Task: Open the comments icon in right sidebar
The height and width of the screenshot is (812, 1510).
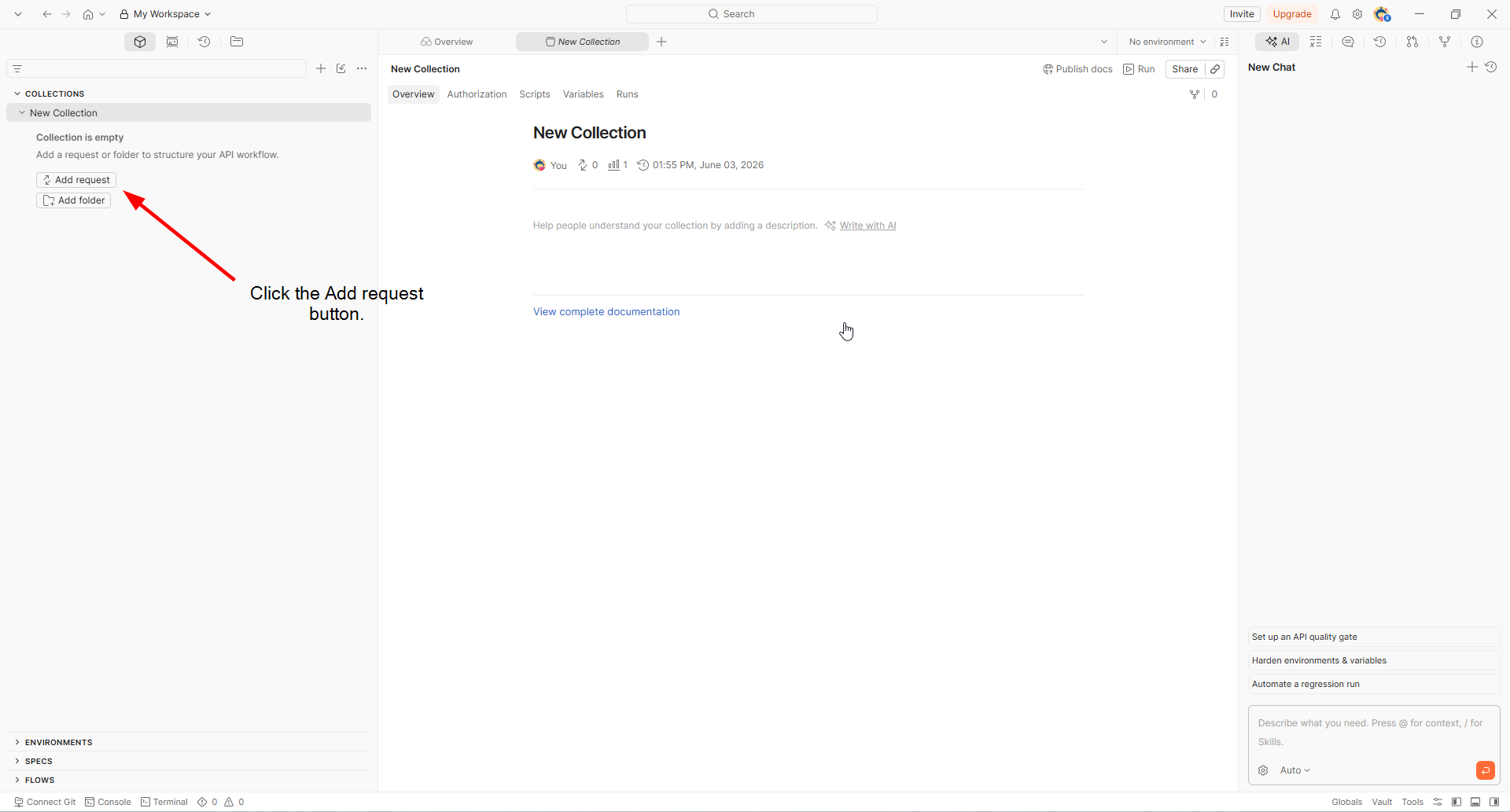Action: pyautogui.click(x=1348, y=42)
